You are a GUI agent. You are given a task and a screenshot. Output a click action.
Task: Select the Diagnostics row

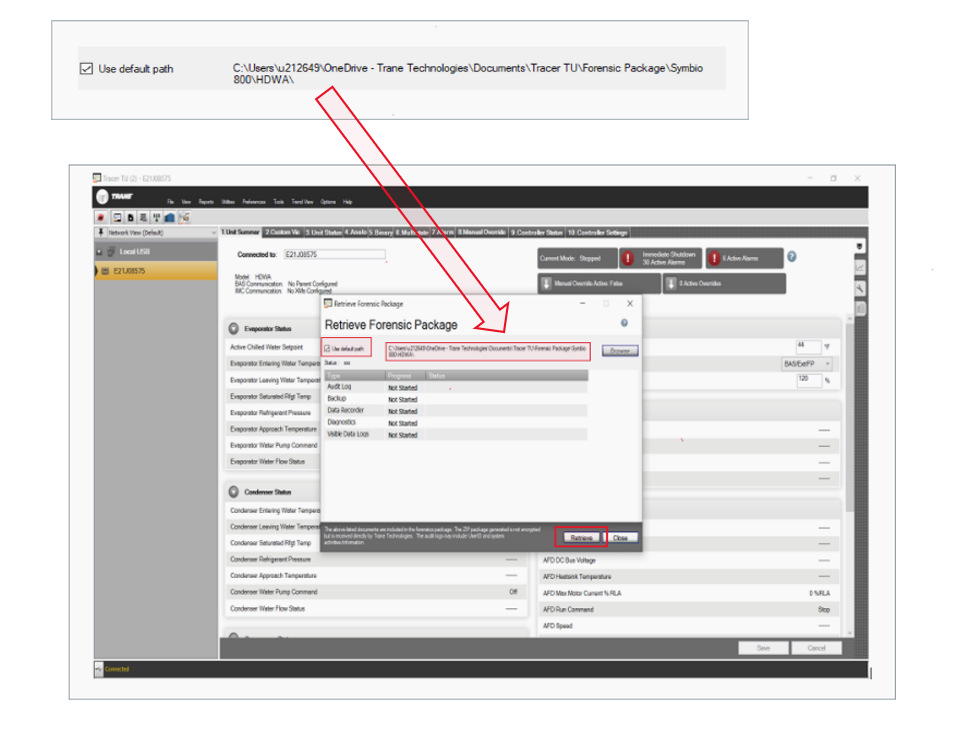pos(456,423)
